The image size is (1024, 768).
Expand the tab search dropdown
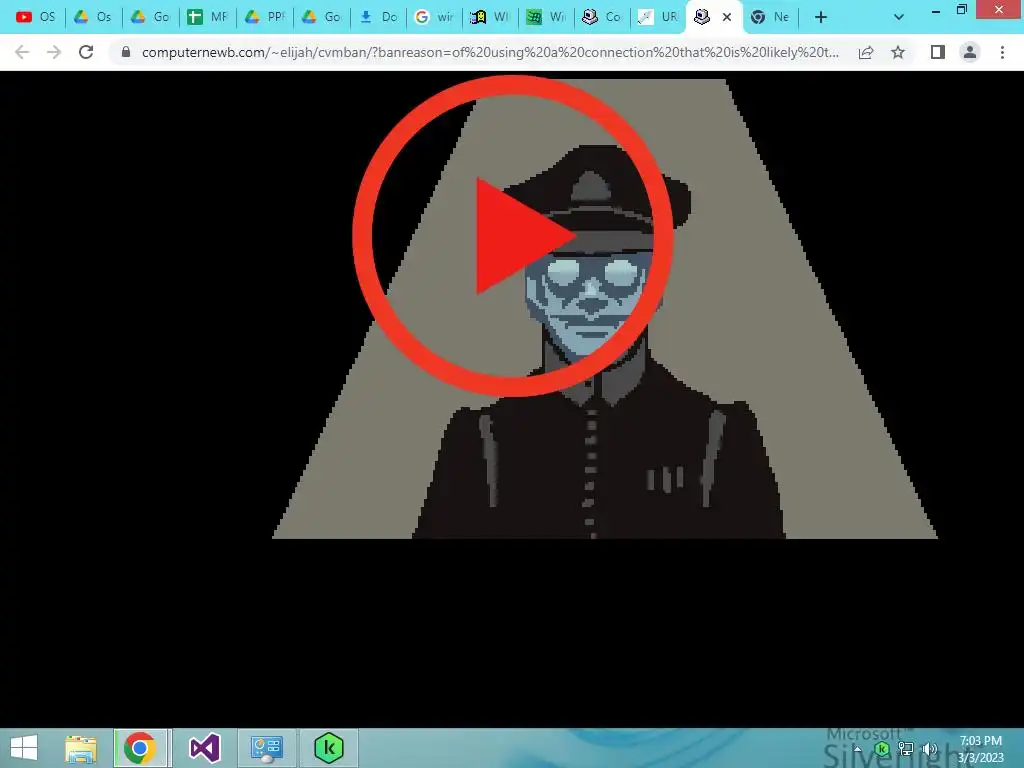click(x=899, y=18)
